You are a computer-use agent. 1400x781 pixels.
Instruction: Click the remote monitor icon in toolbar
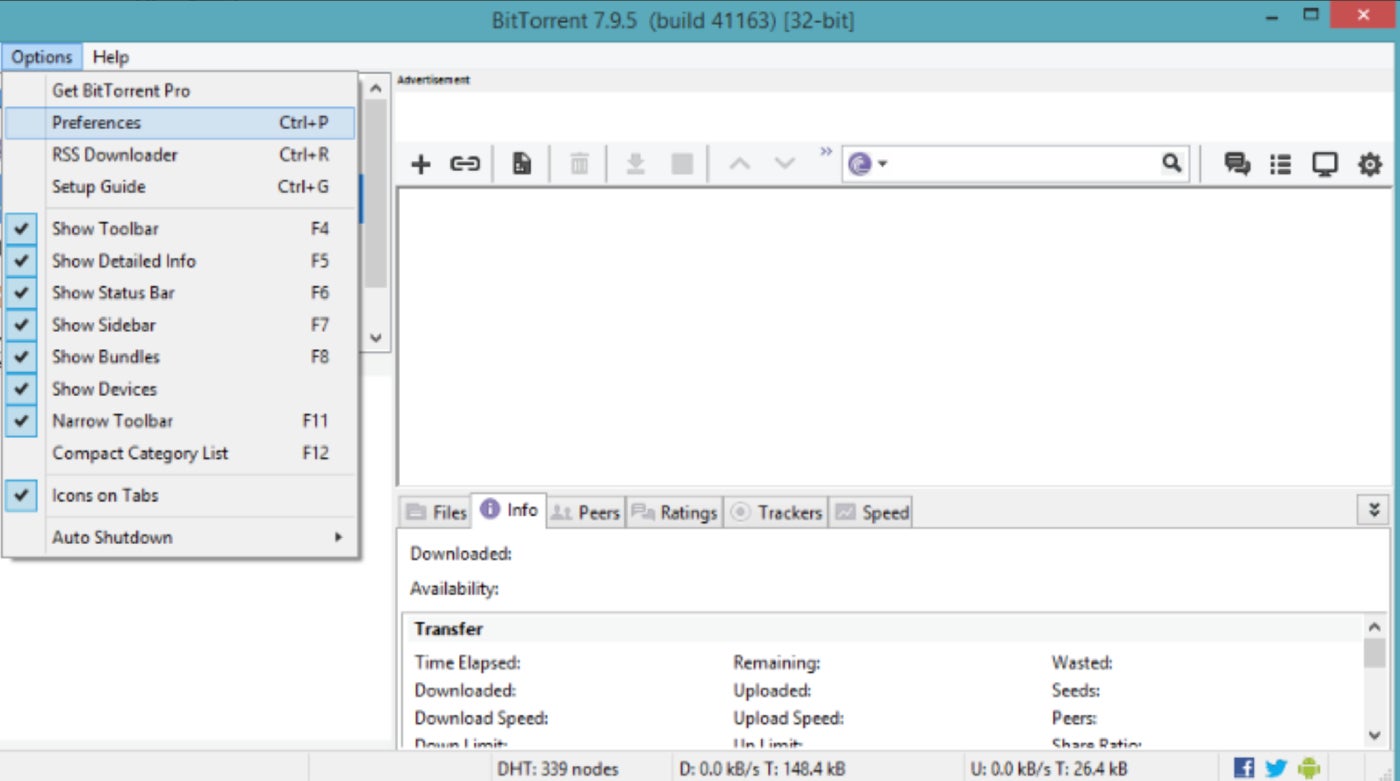click(1324, 164)
